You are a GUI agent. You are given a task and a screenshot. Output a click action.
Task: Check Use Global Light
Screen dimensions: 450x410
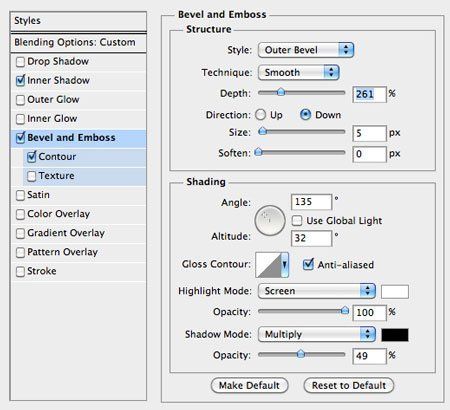297,221
